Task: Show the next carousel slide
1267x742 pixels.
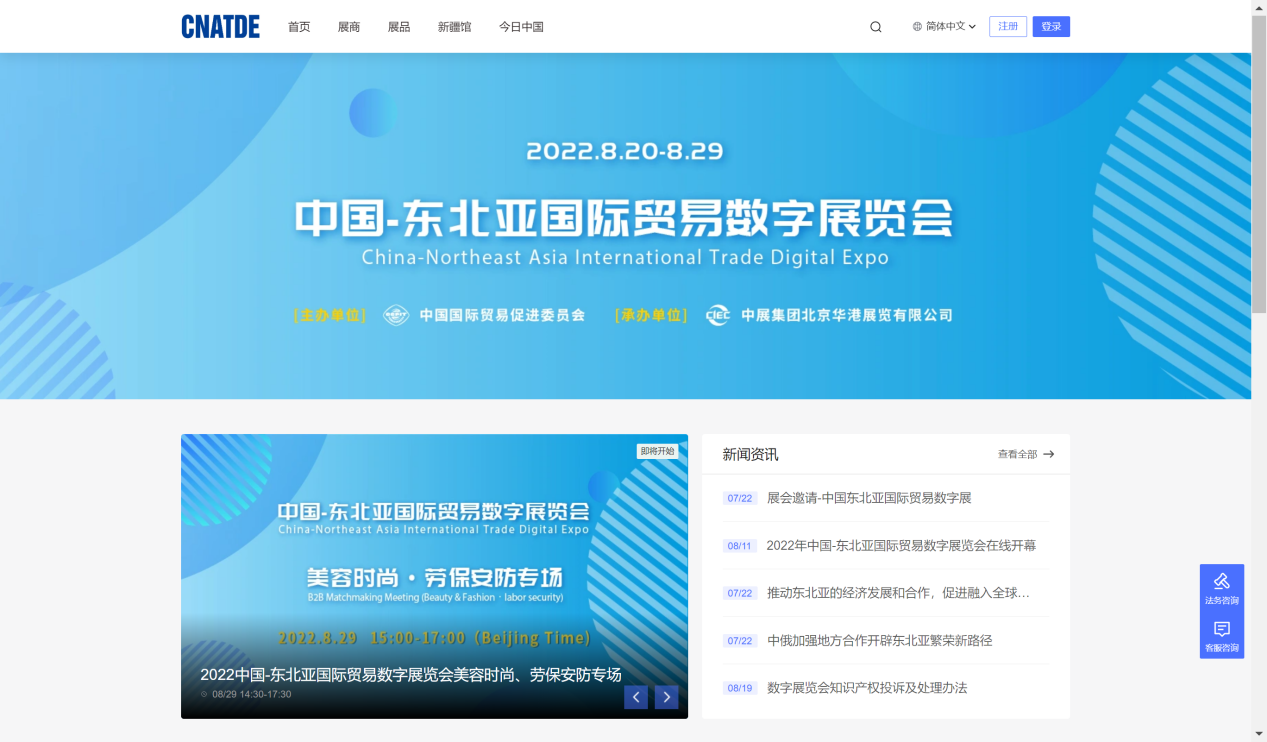Action: 667,697
